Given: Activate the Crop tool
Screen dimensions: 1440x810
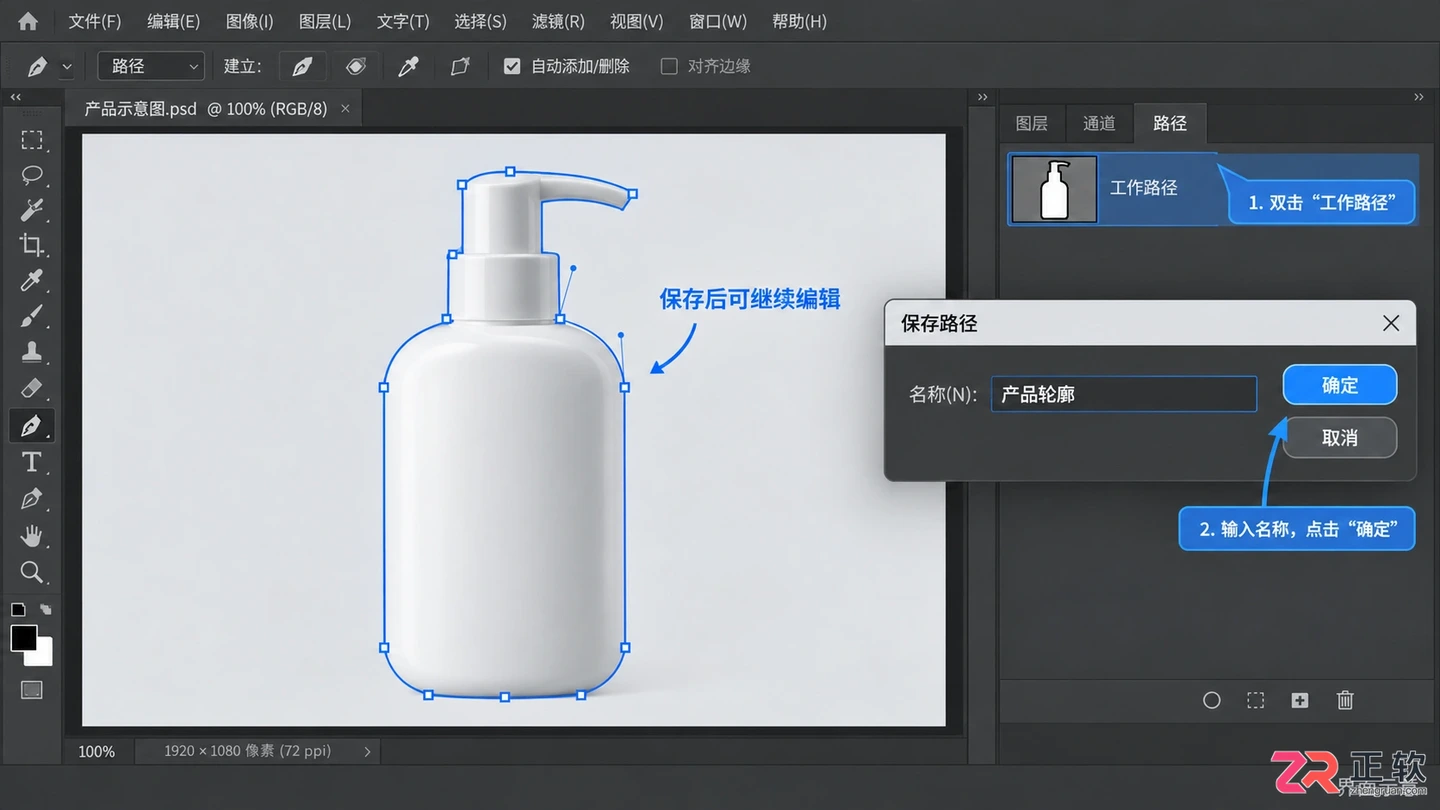Looking at the screenshot, I should (x=32, y=245).
